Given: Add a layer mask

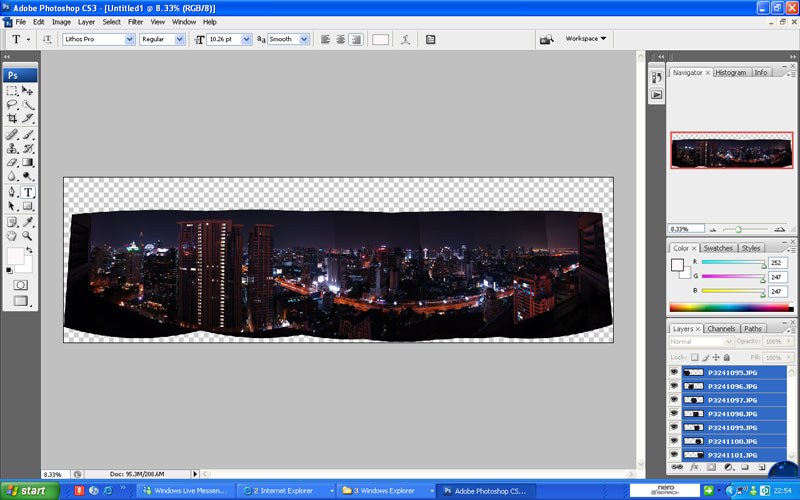Looking at the screenshot, I should pos(711,467).
